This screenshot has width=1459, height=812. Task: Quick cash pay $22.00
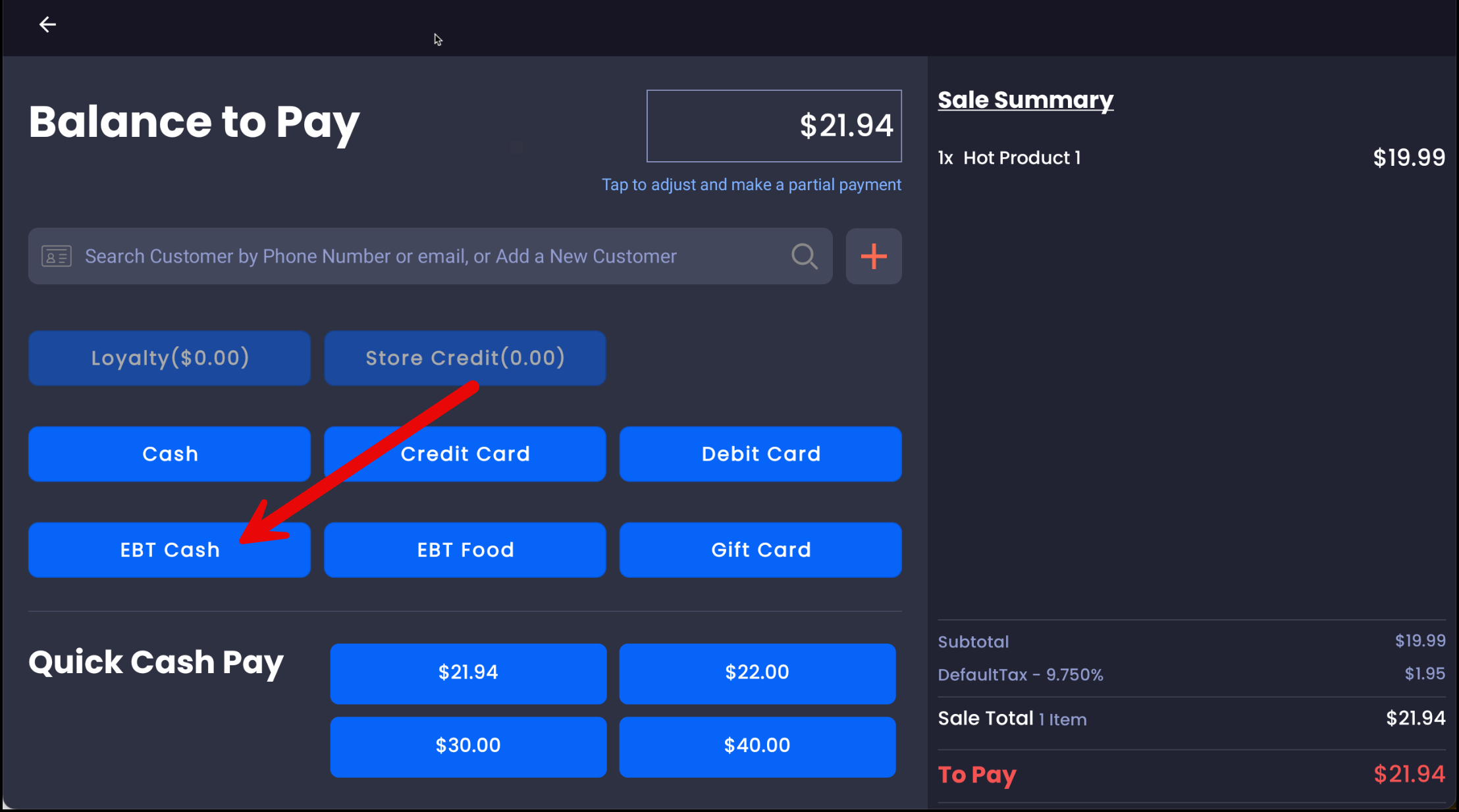click(757, 673)
